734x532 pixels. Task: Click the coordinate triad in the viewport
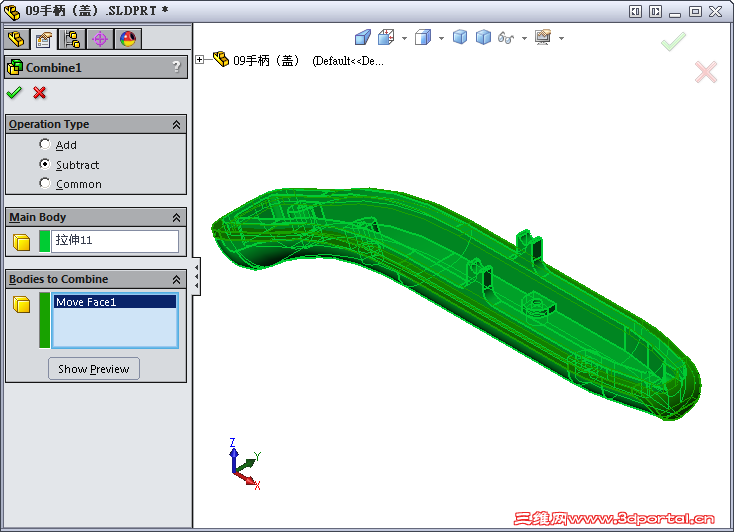click(x=245, y=465)
